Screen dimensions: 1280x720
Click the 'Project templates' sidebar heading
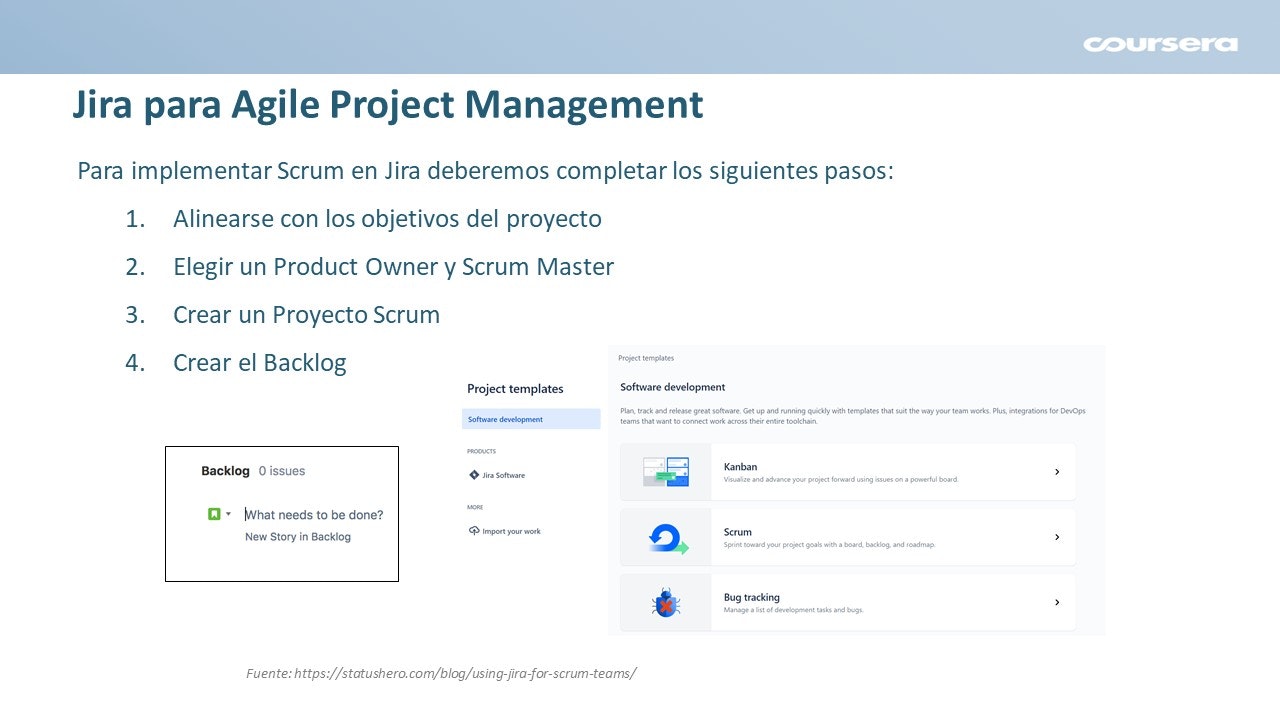(515, 389)
